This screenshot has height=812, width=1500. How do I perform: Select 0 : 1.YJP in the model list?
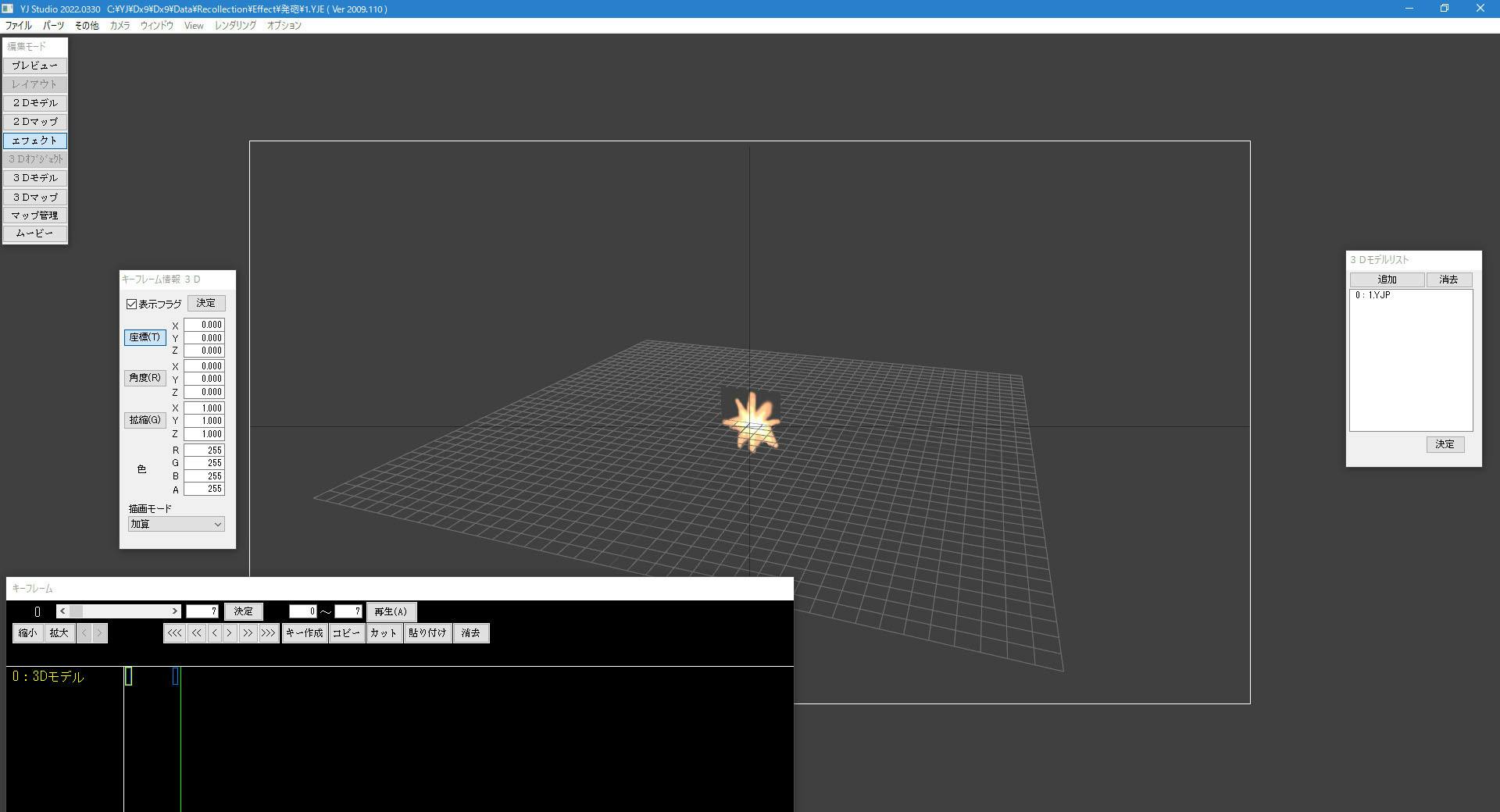tap(1373, 296)
